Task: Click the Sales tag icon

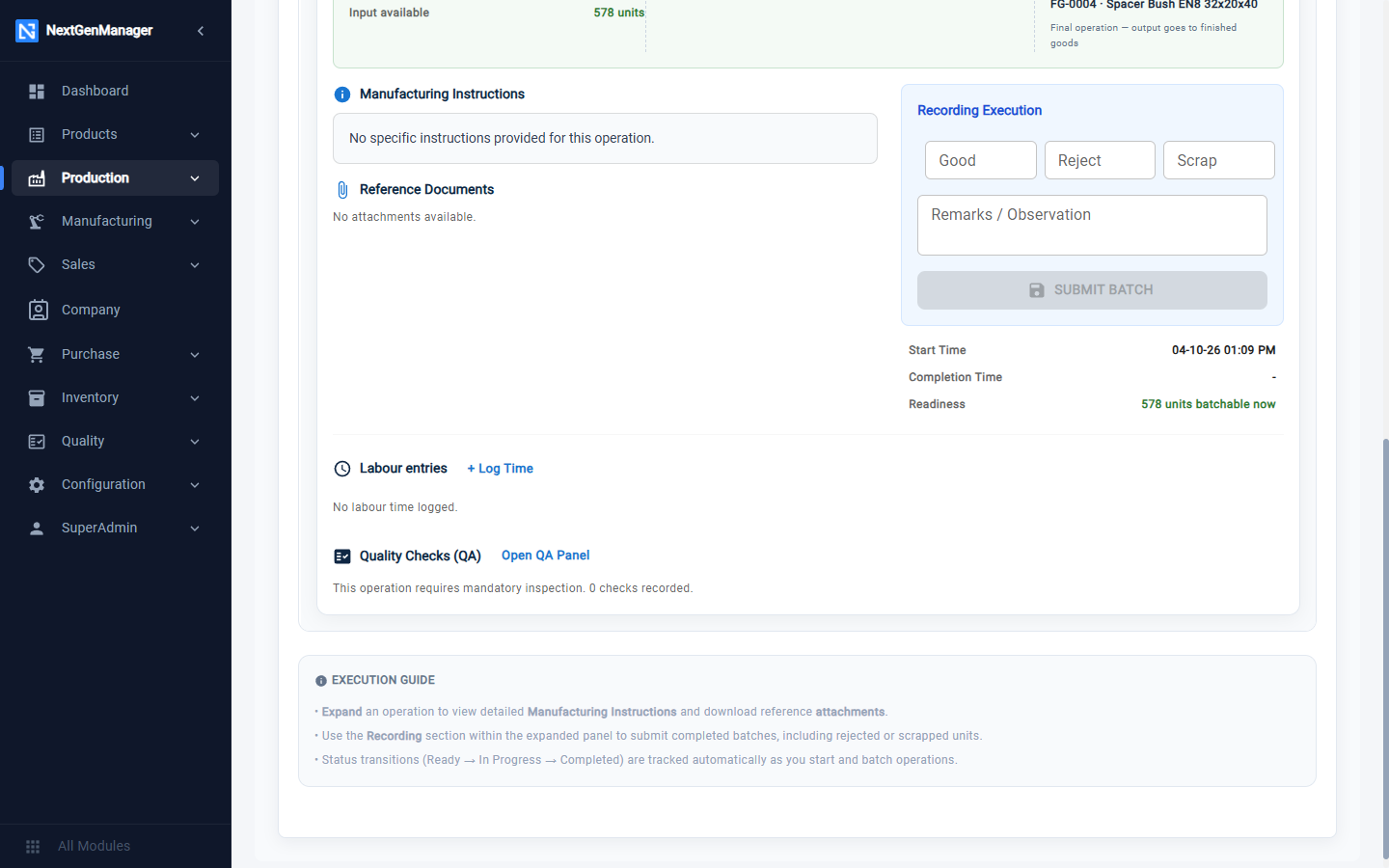Action: coord(37,265)
